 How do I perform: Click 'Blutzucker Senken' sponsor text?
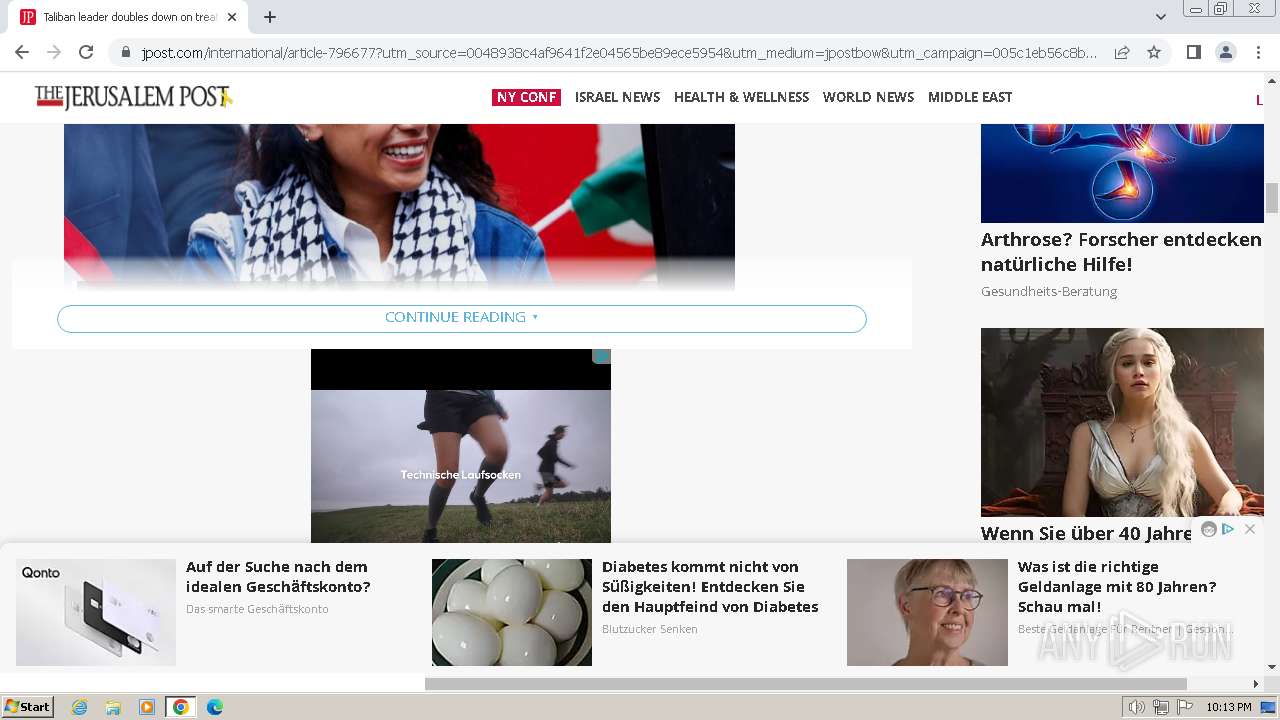pyautogui.click(x=650, y=629)
